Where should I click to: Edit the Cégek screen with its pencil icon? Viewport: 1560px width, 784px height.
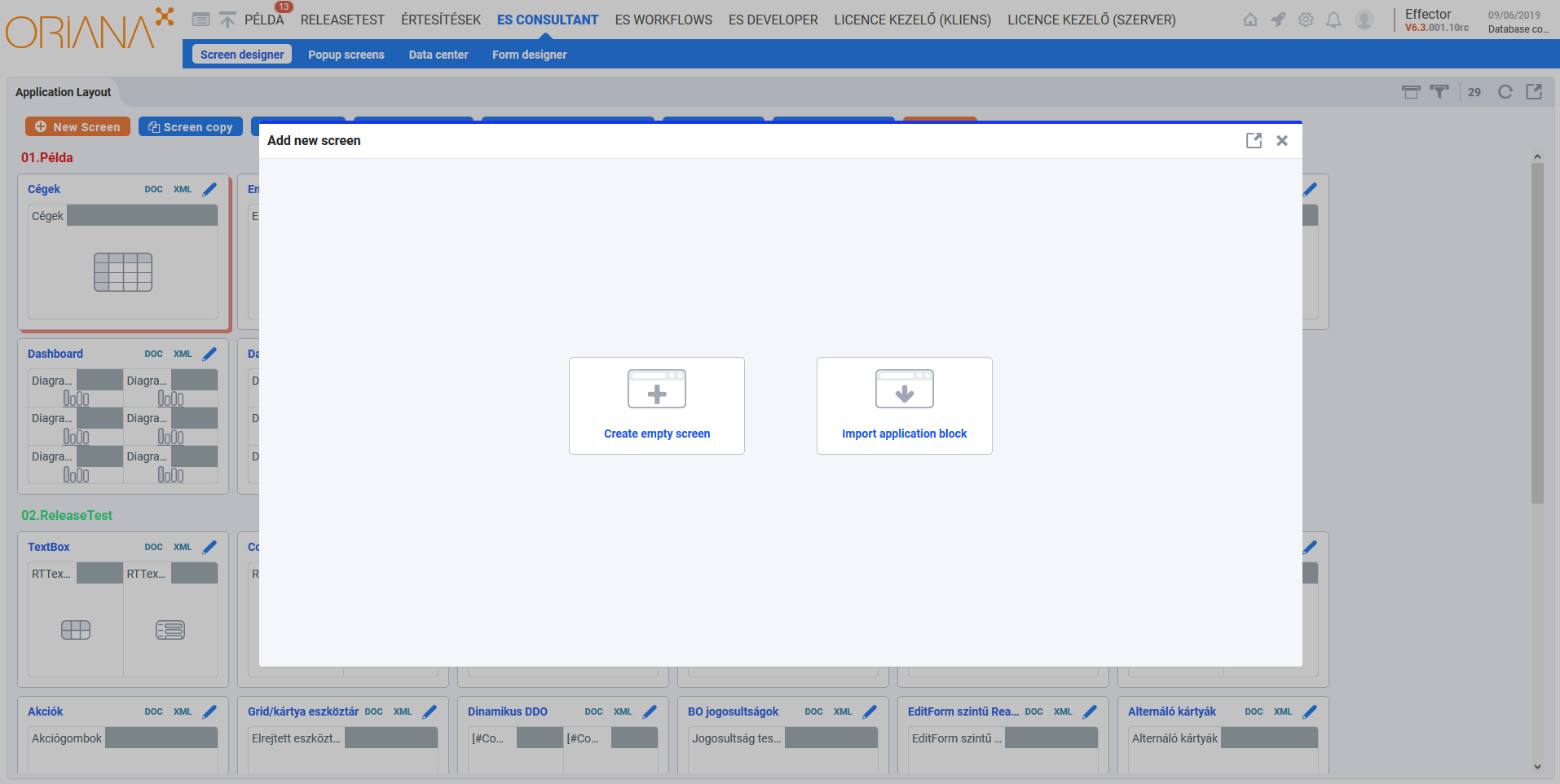click(x=209, y=189)
